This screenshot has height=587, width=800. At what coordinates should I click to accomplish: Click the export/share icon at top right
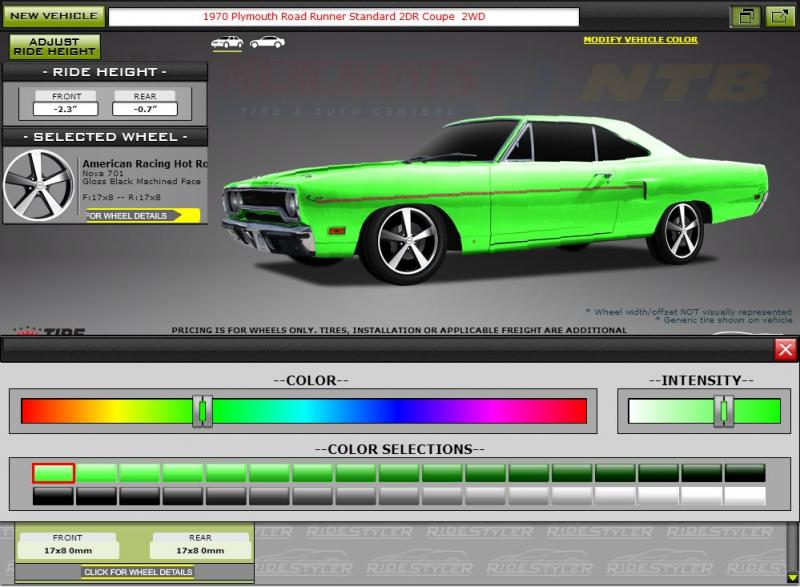point(779,16)
